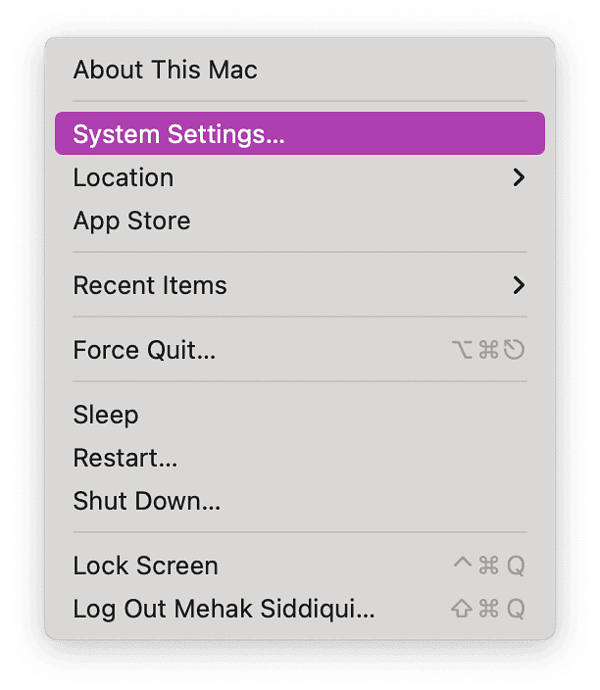
Task: Open About This Mac
Action: pos(165,70)
